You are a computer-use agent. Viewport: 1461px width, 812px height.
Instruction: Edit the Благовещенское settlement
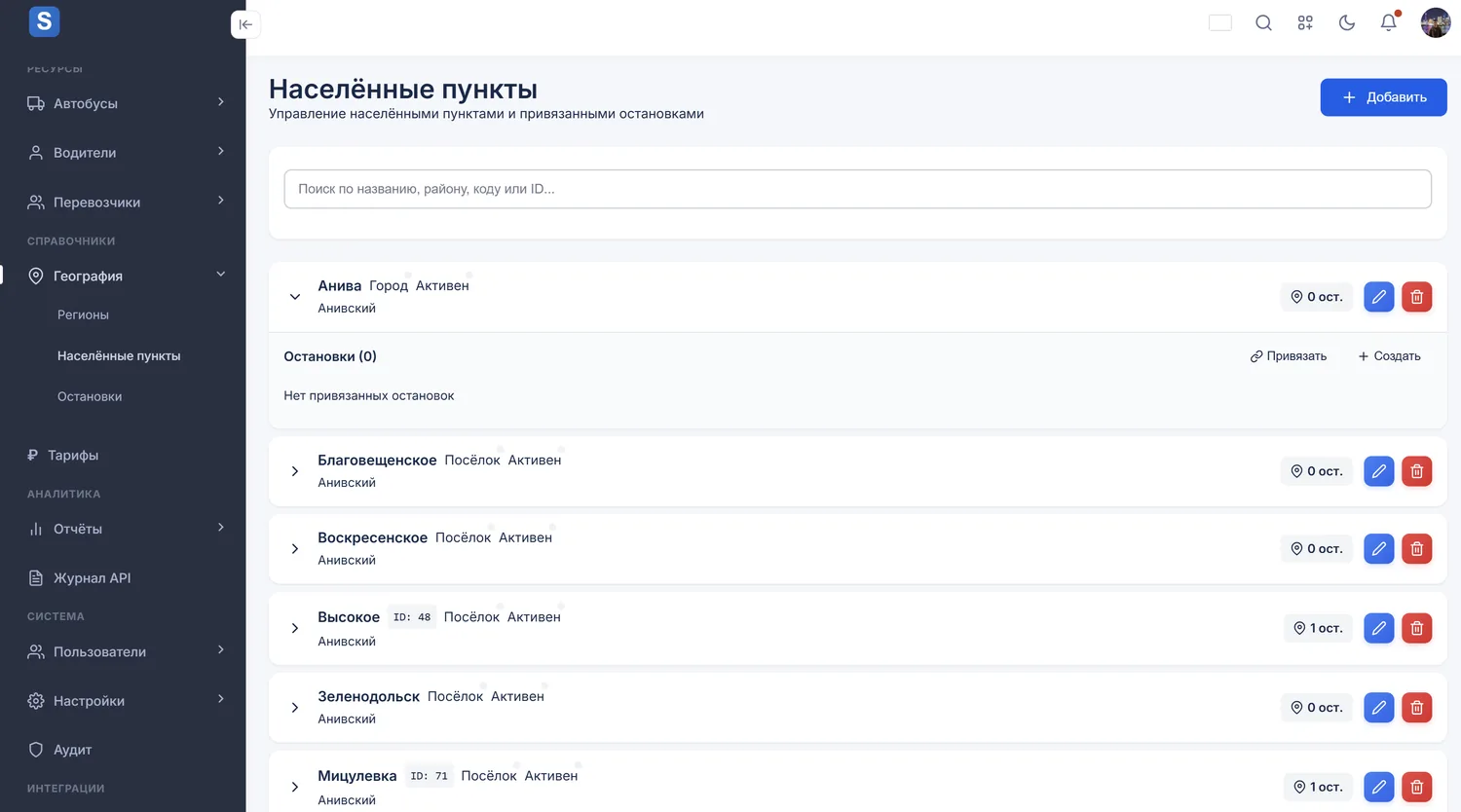(x=1378, y=471)
